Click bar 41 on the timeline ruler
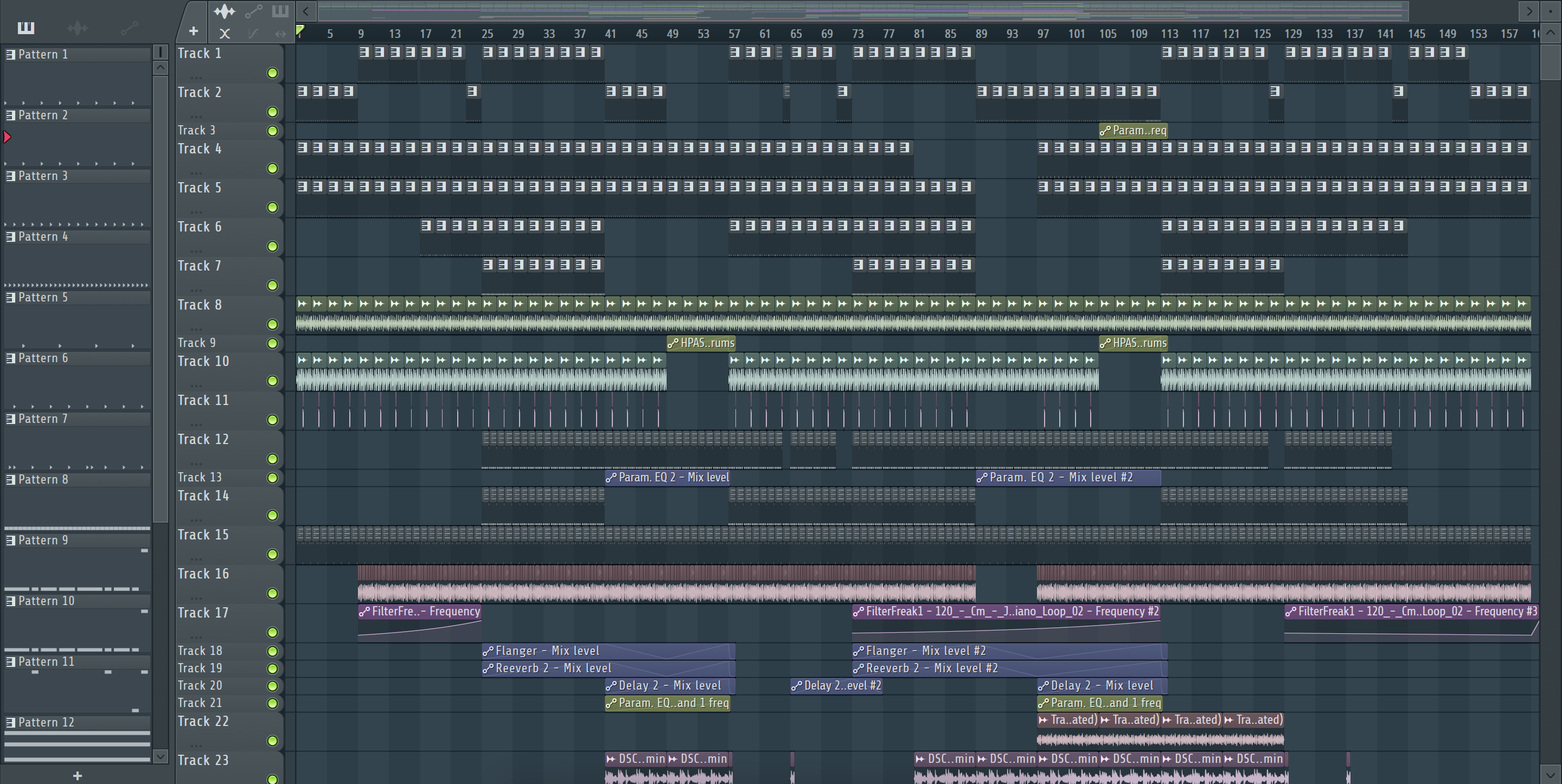The width and height of the screenshot is (1562, 784). point(610,34)
